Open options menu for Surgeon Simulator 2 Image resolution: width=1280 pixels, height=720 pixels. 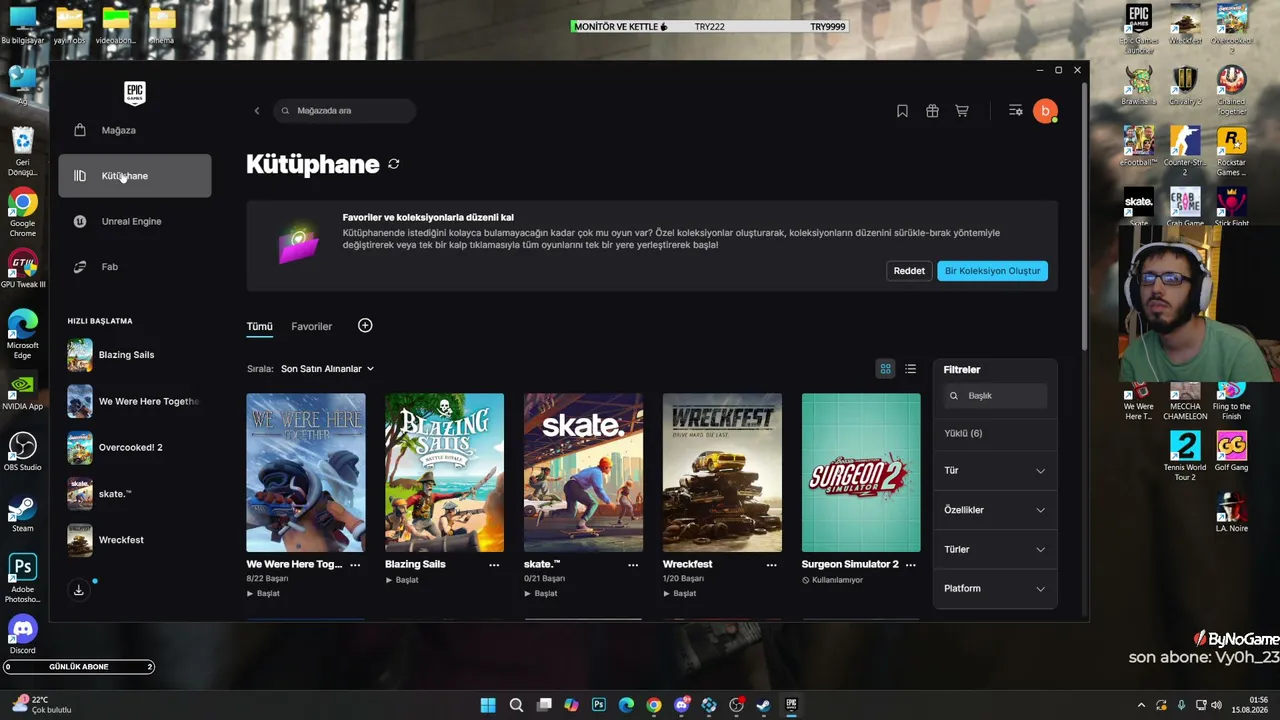click(x=910, y=565)
